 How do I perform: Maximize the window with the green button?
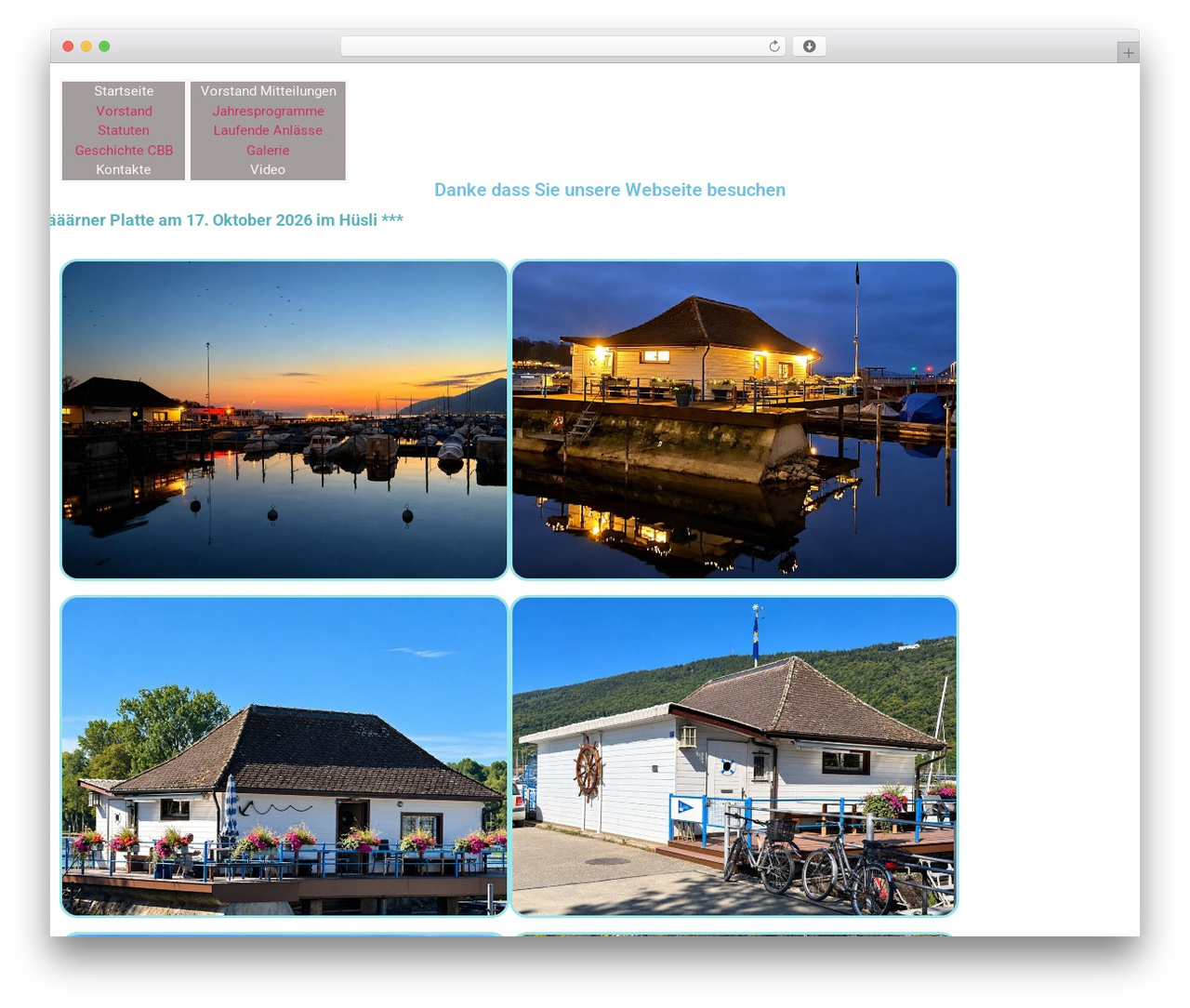tap(104, 46)
